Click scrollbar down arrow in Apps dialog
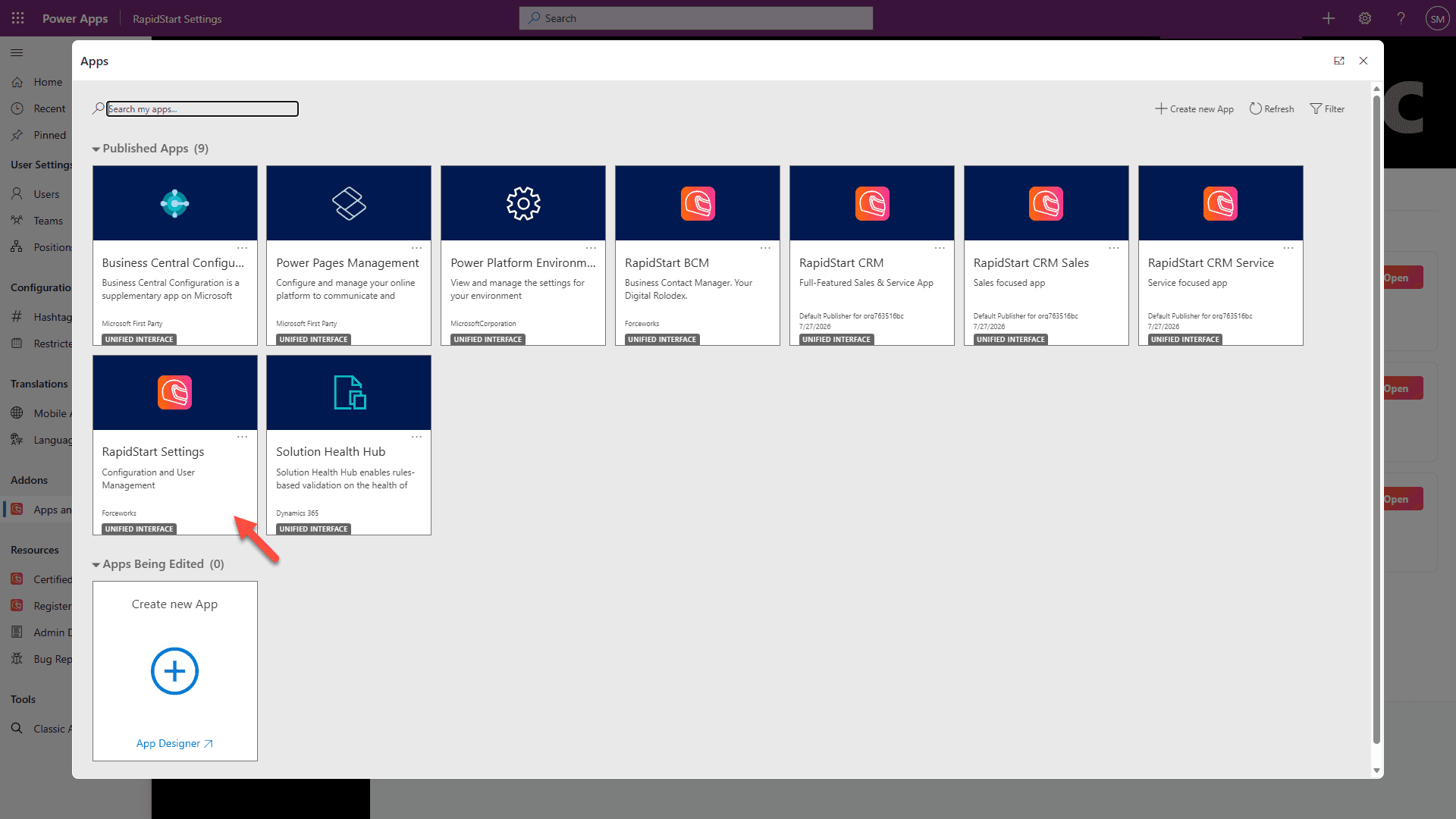Screen dimensions: 1456x819 (x=1376, y=770)
